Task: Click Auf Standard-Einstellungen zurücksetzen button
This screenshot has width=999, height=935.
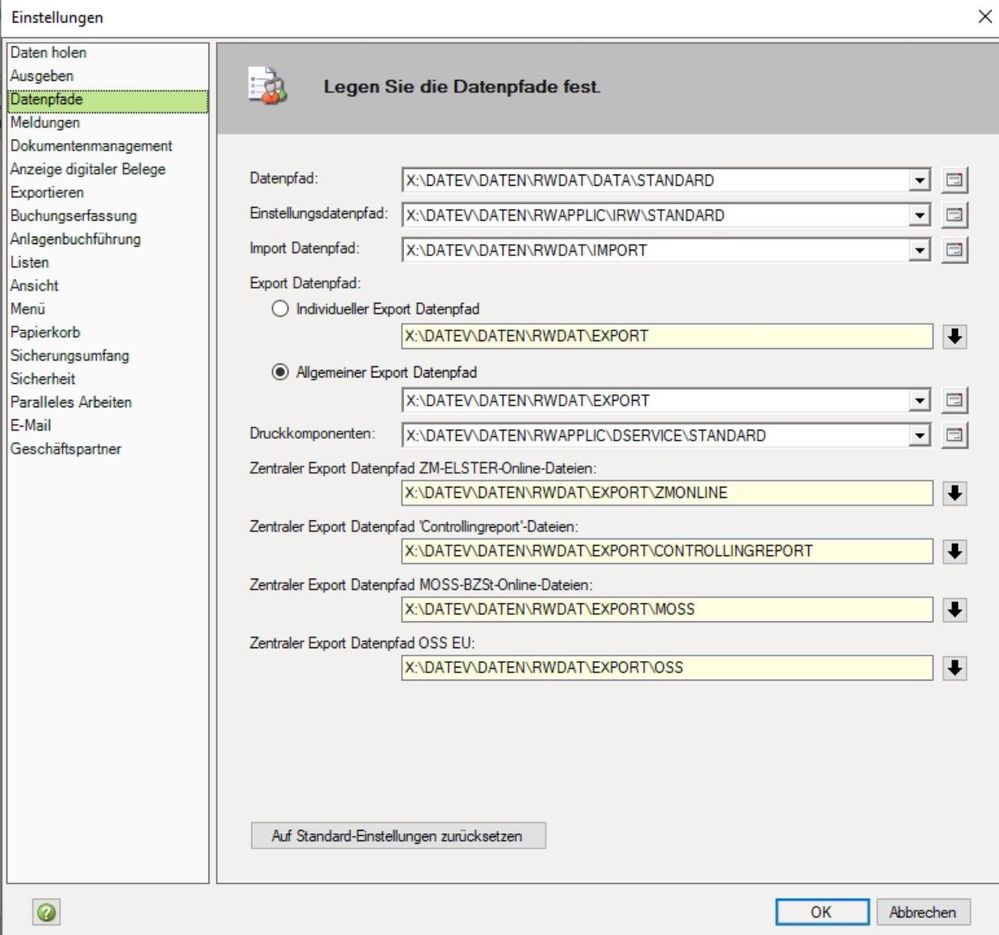Action: [398, 836]
